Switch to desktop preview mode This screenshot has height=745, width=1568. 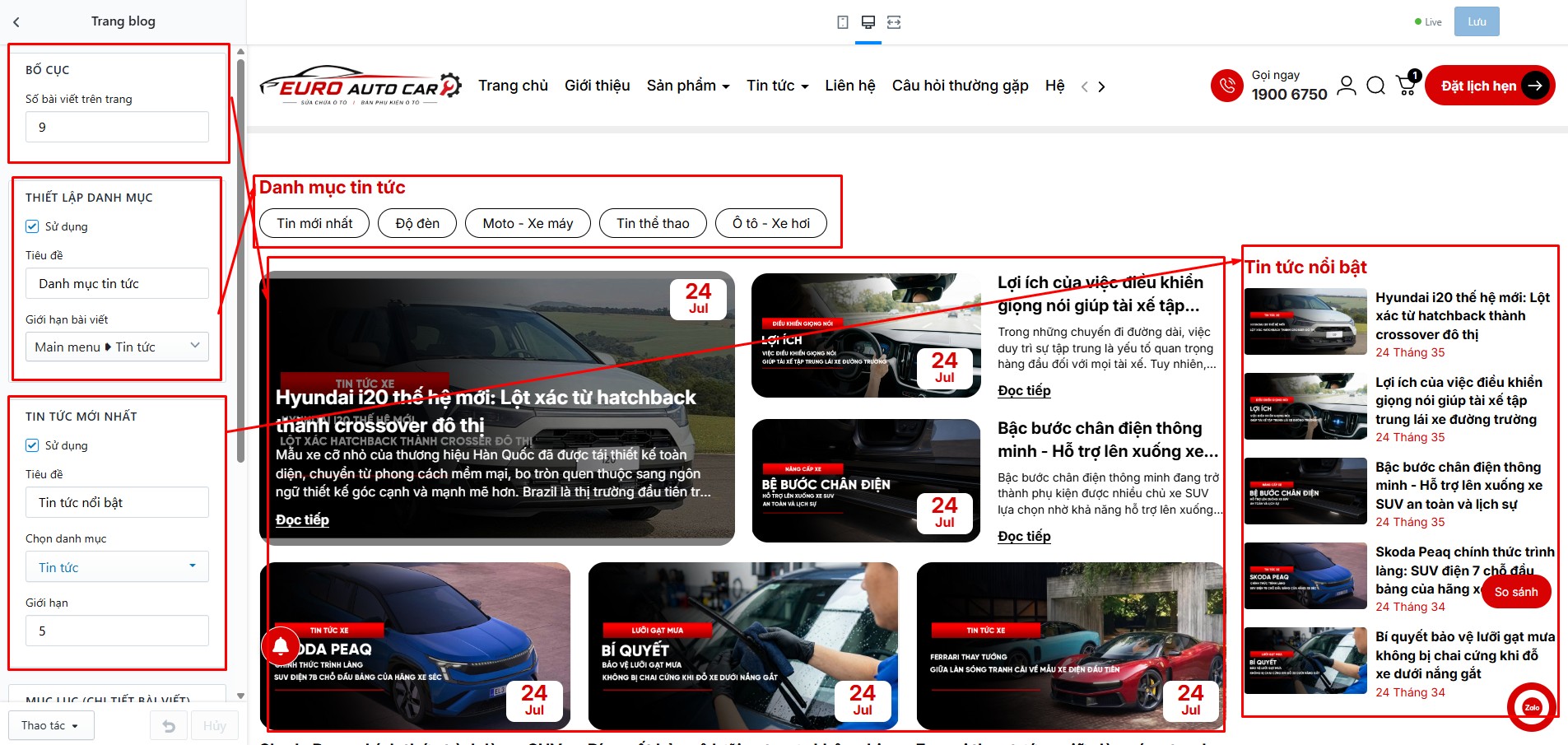pos(868,22)
